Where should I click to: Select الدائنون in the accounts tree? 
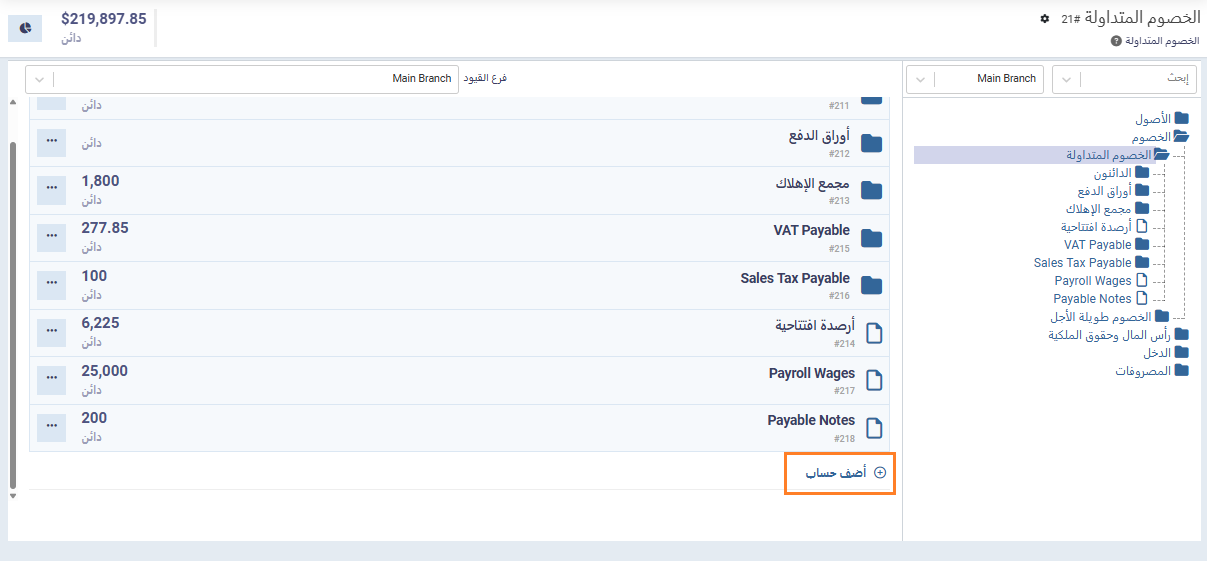pyautogui.click(x=1112, y=173)
